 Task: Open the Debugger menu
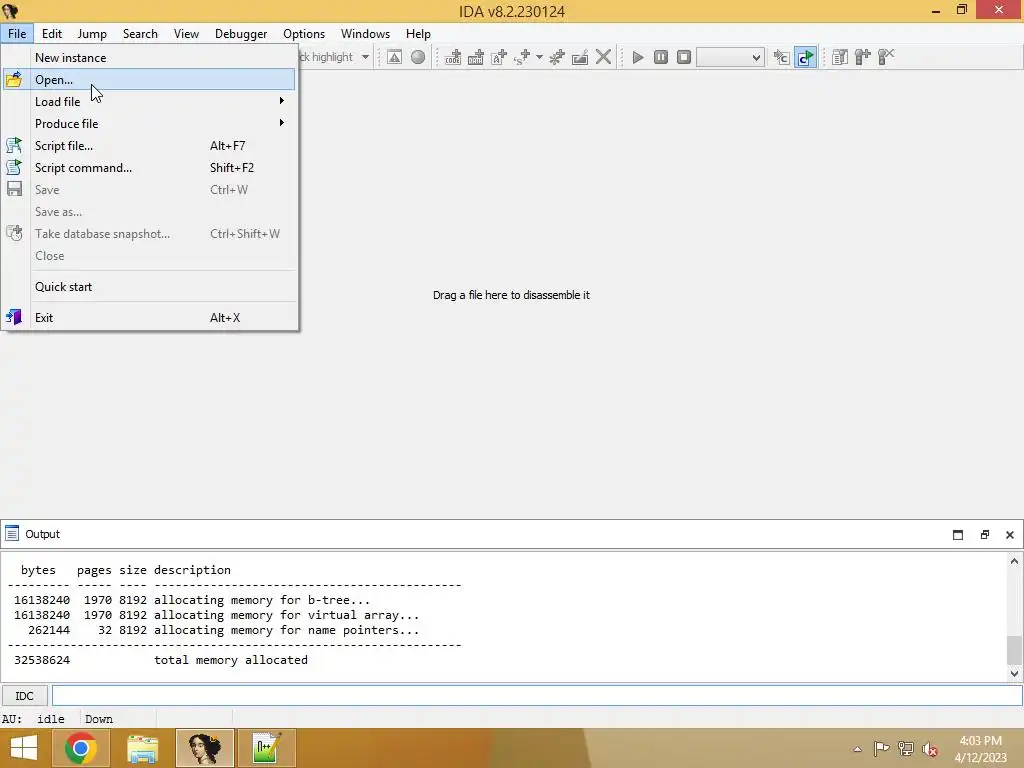coord(241,33)
